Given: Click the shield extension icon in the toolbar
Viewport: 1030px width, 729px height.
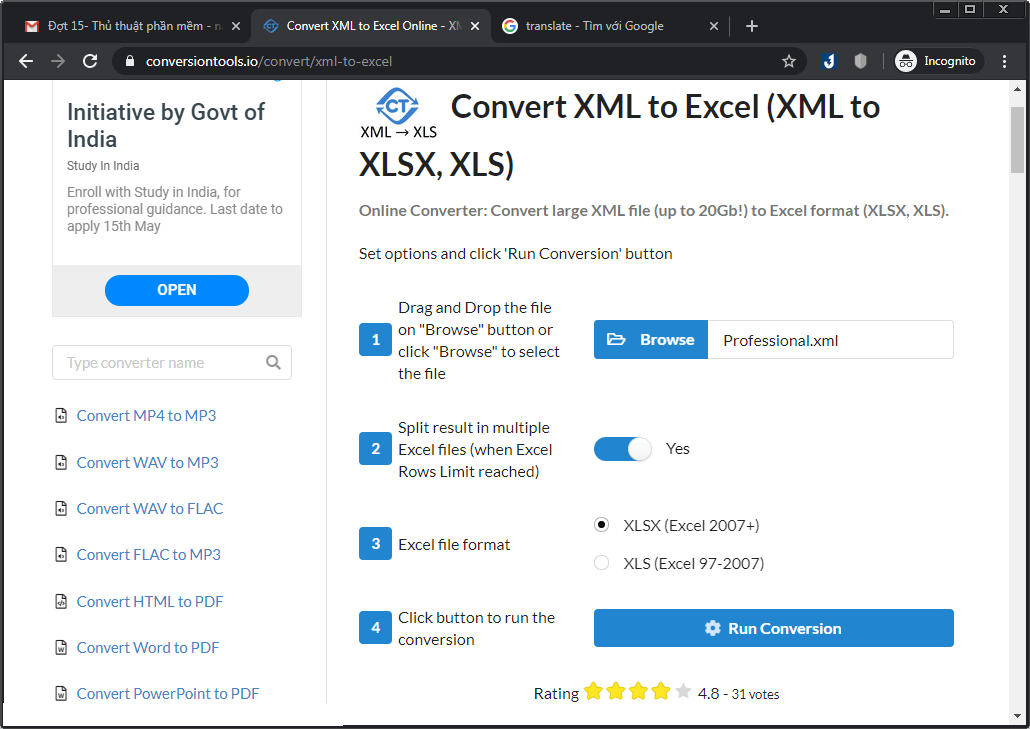Looking at the screenshot, I should [x=860, y=60].
